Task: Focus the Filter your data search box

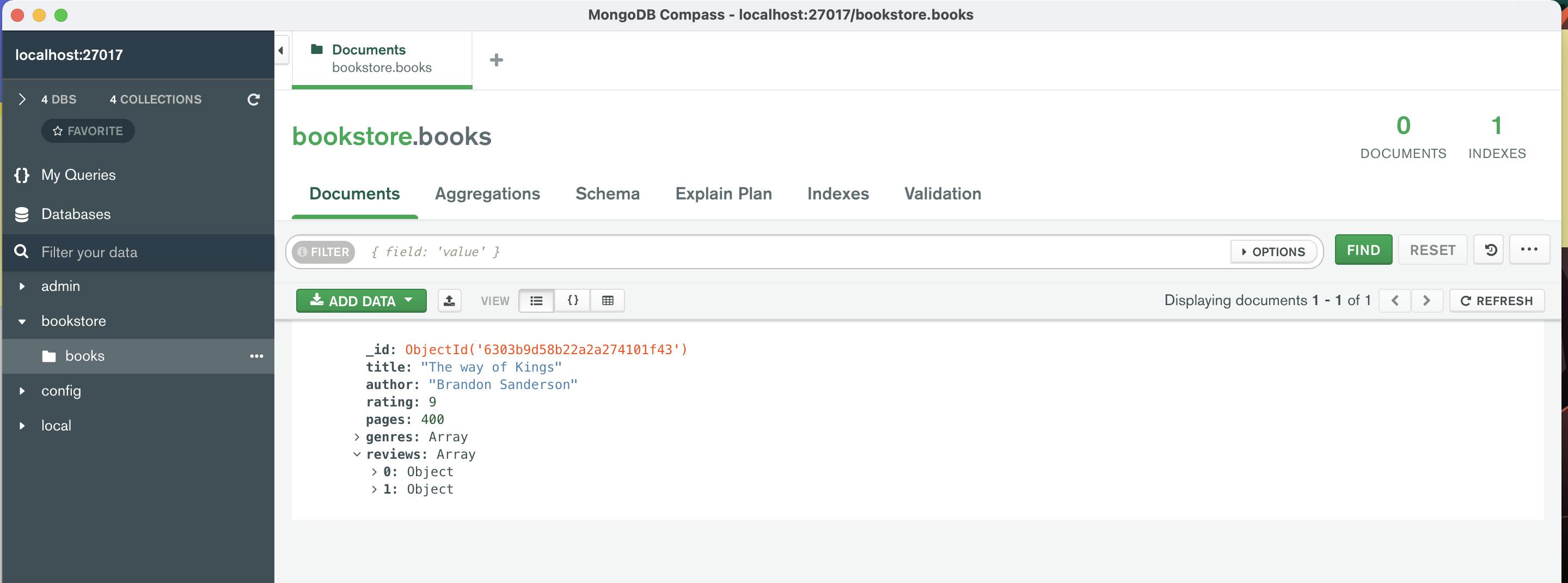Action: point(138,252)
